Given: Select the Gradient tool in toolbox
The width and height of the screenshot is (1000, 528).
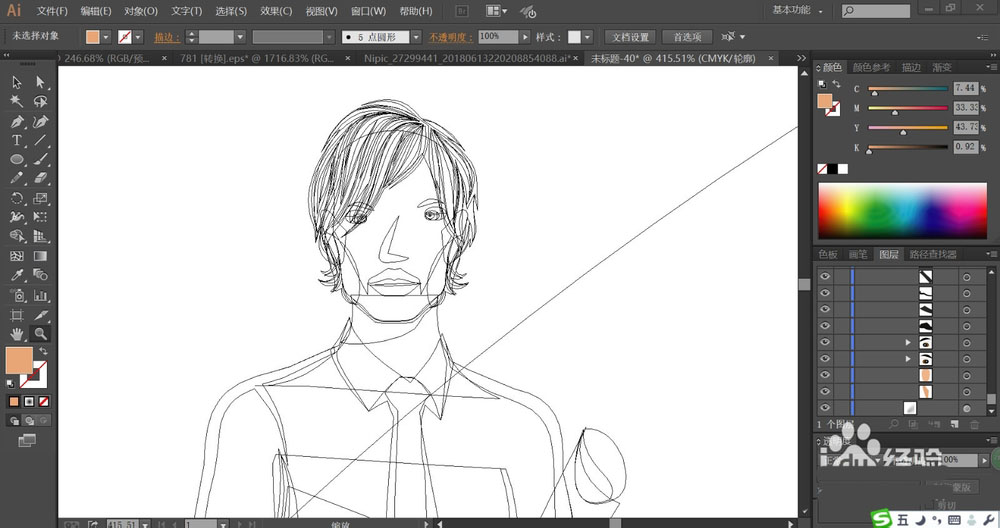Looking at the screenshot, I should 40,256.
